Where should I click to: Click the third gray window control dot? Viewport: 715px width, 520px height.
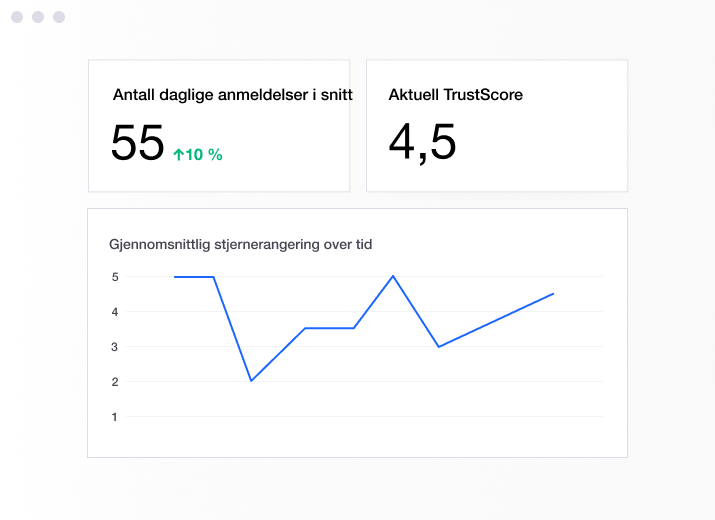59,17
